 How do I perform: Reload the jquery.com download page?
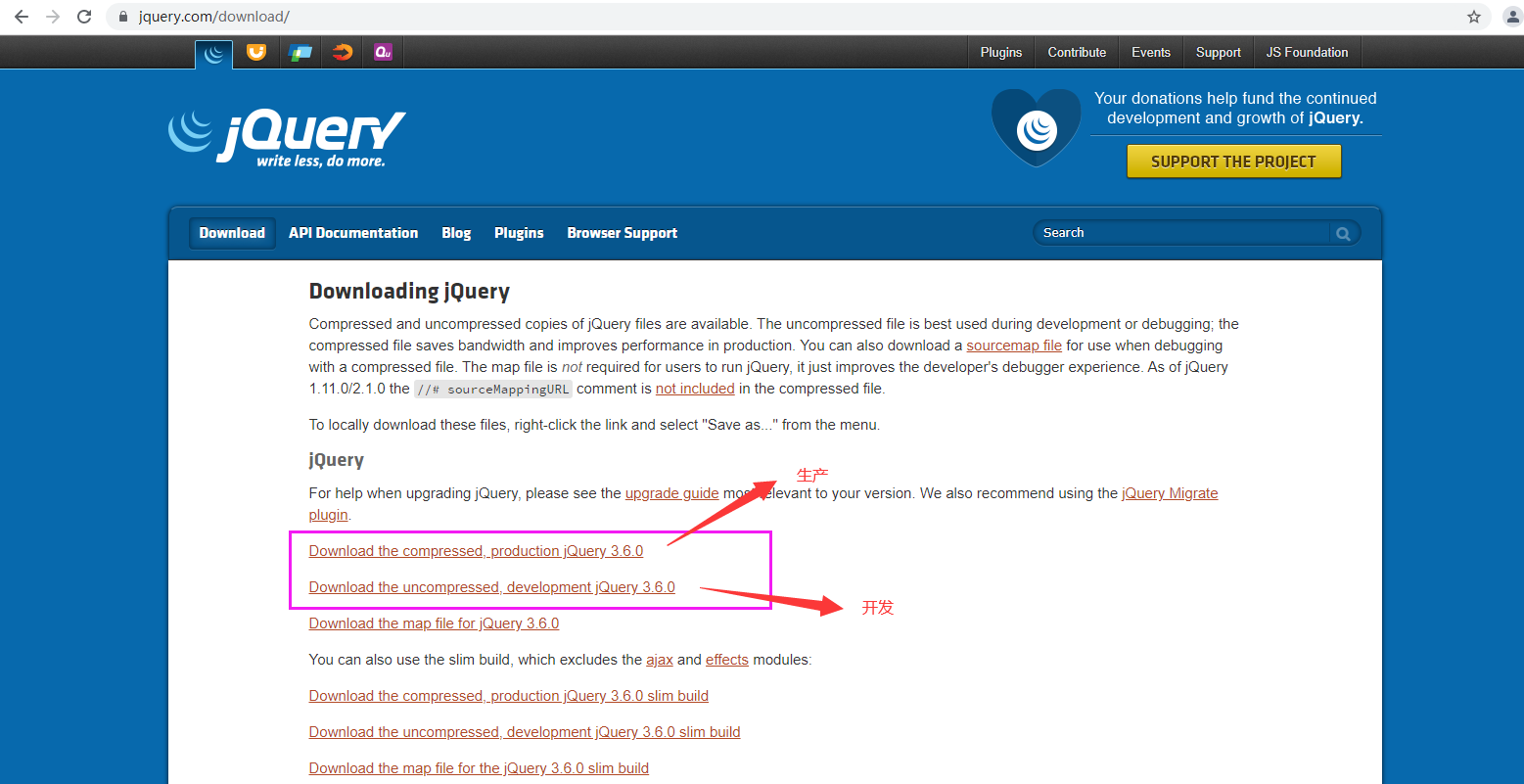coord(84,17)
